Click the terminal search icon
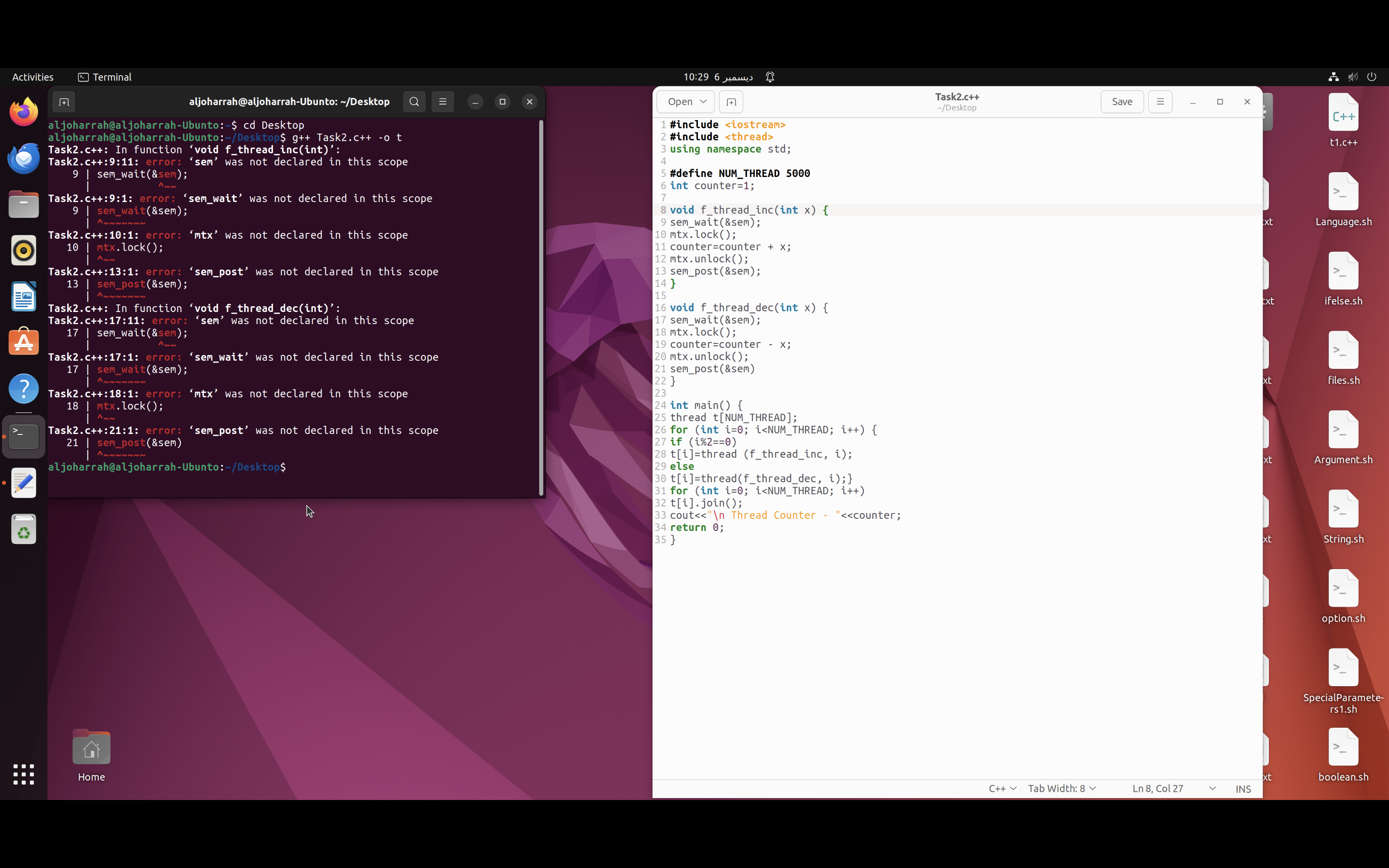 tap(414, 102)
